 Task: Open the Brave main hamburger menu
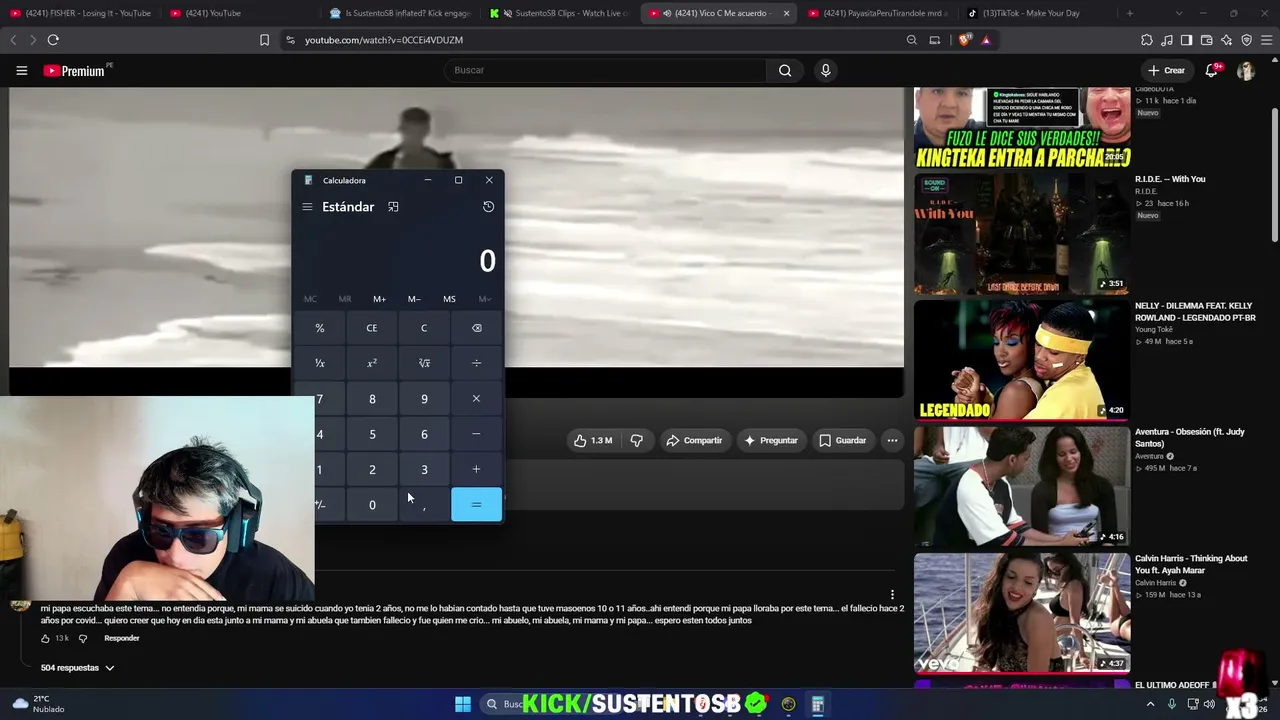1266,40
